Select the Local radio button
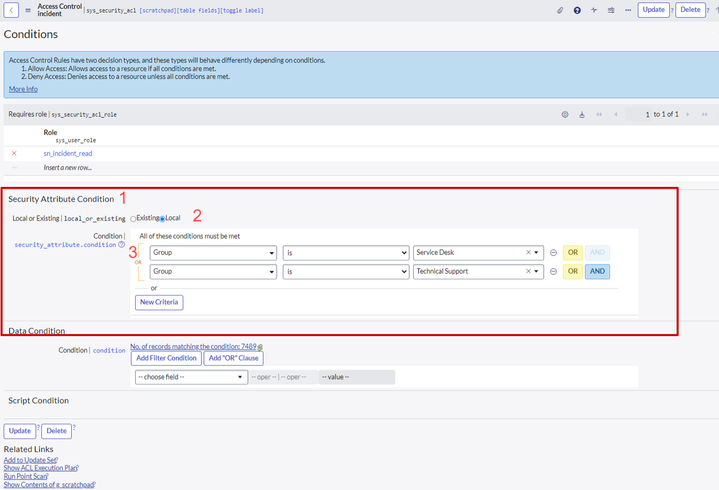719x490 pixels. pyautogui.click(x=163, y=218)
